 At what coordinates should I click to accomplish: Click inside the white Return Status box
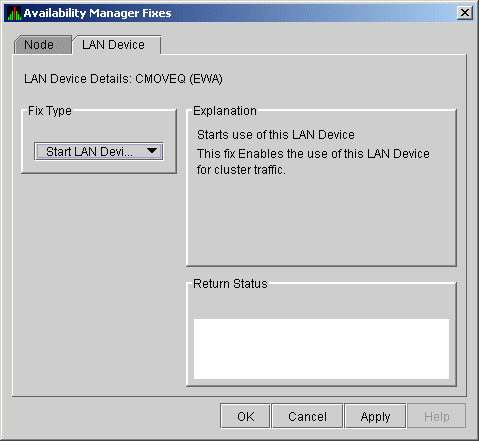pyautogui.click(x=321, y=349)
